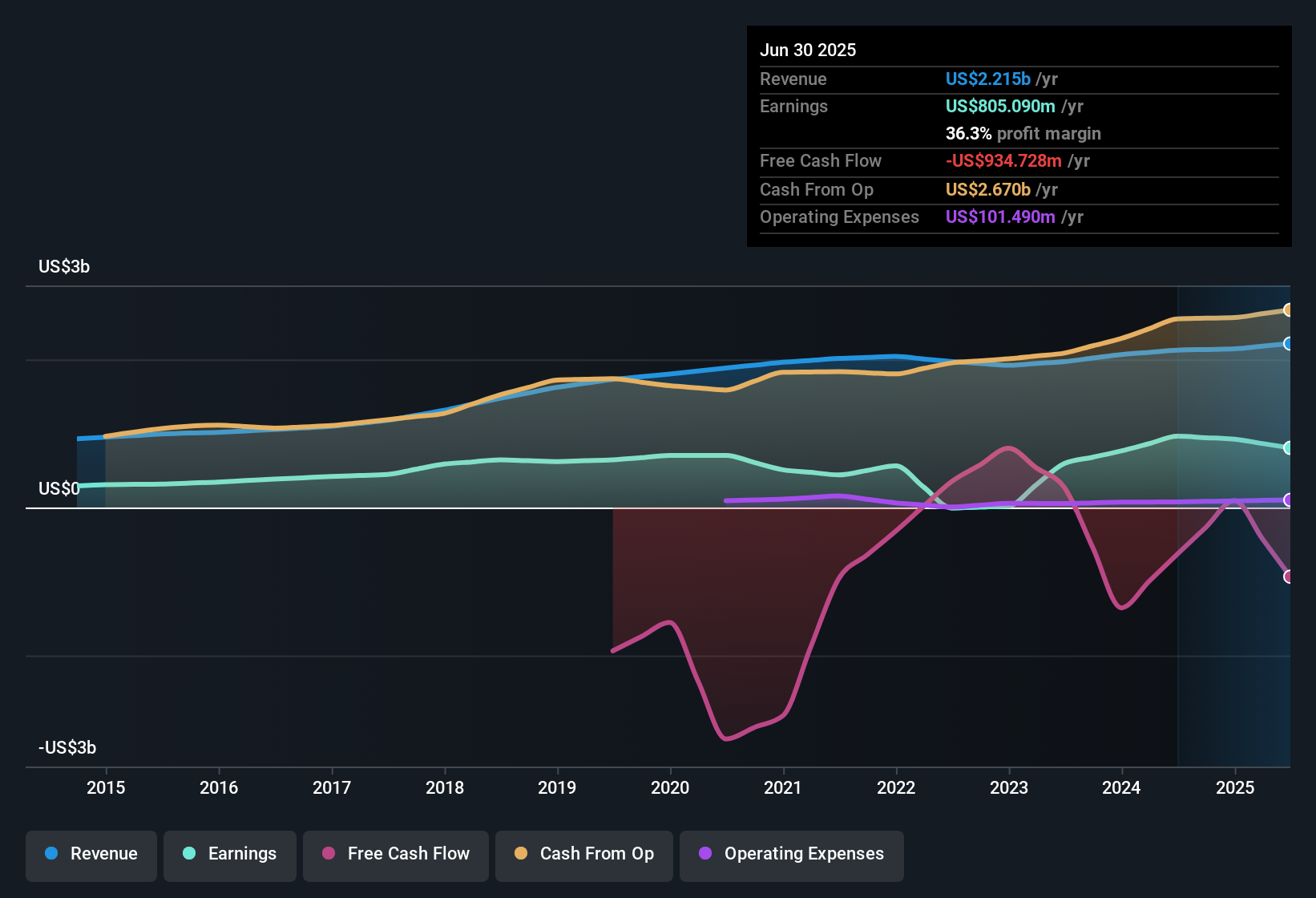Toggle the Operating Expenses series visibility
The height and width of the screenshot is (898, 1316).
point(791,854)
